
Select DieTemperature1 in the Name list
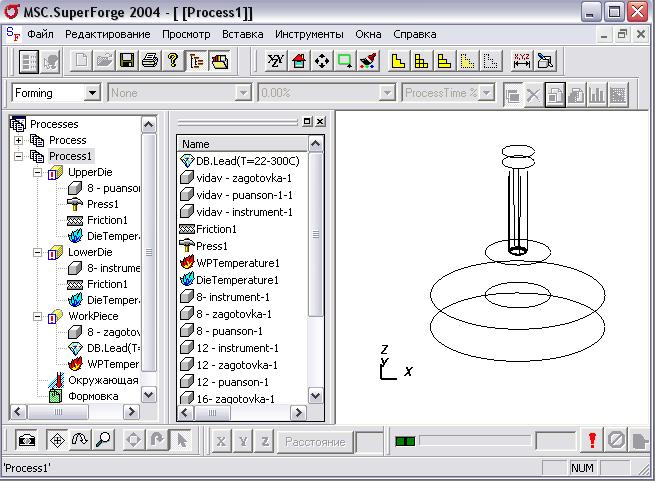(237, 280)
